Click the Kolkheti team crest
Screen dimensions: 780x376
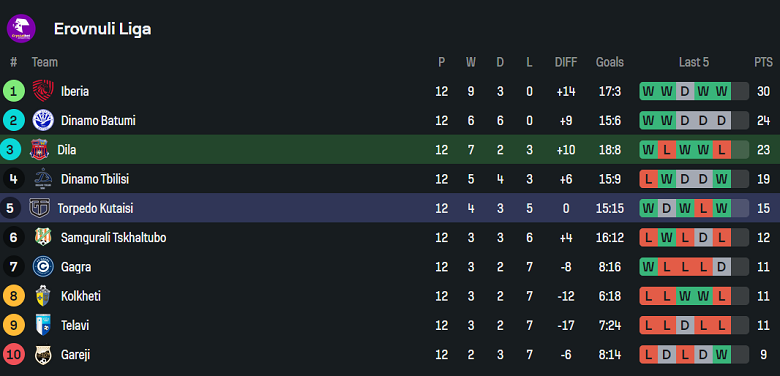coord(43,296)
